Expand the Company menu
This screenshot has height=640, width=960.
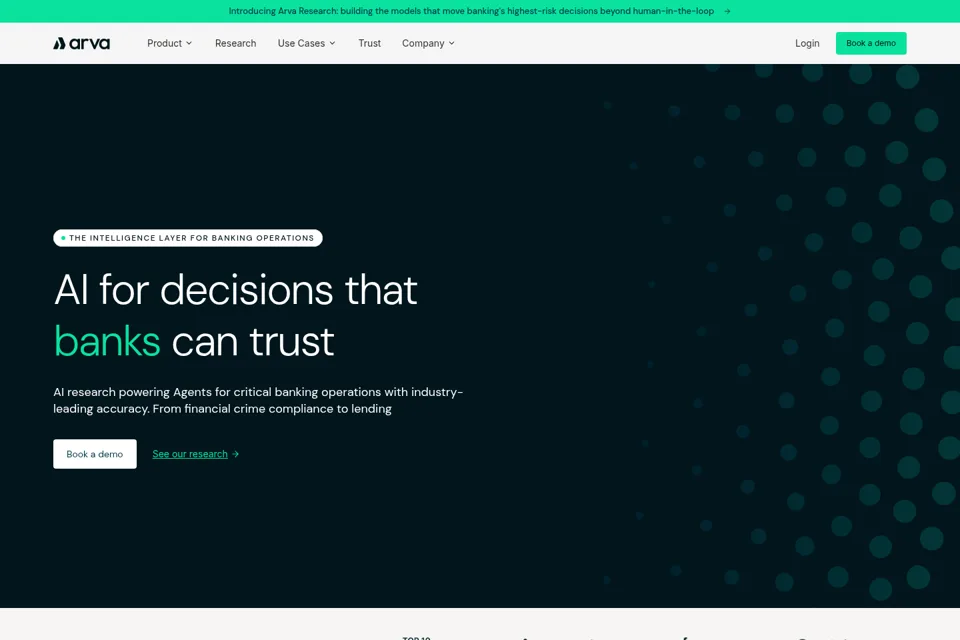tap(428, 43)
